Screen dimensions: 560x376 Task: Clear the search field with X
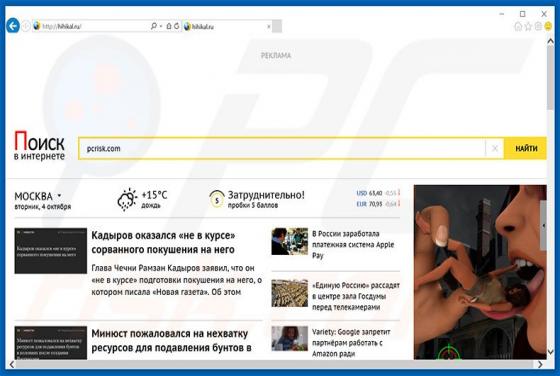tap(495, 148)
